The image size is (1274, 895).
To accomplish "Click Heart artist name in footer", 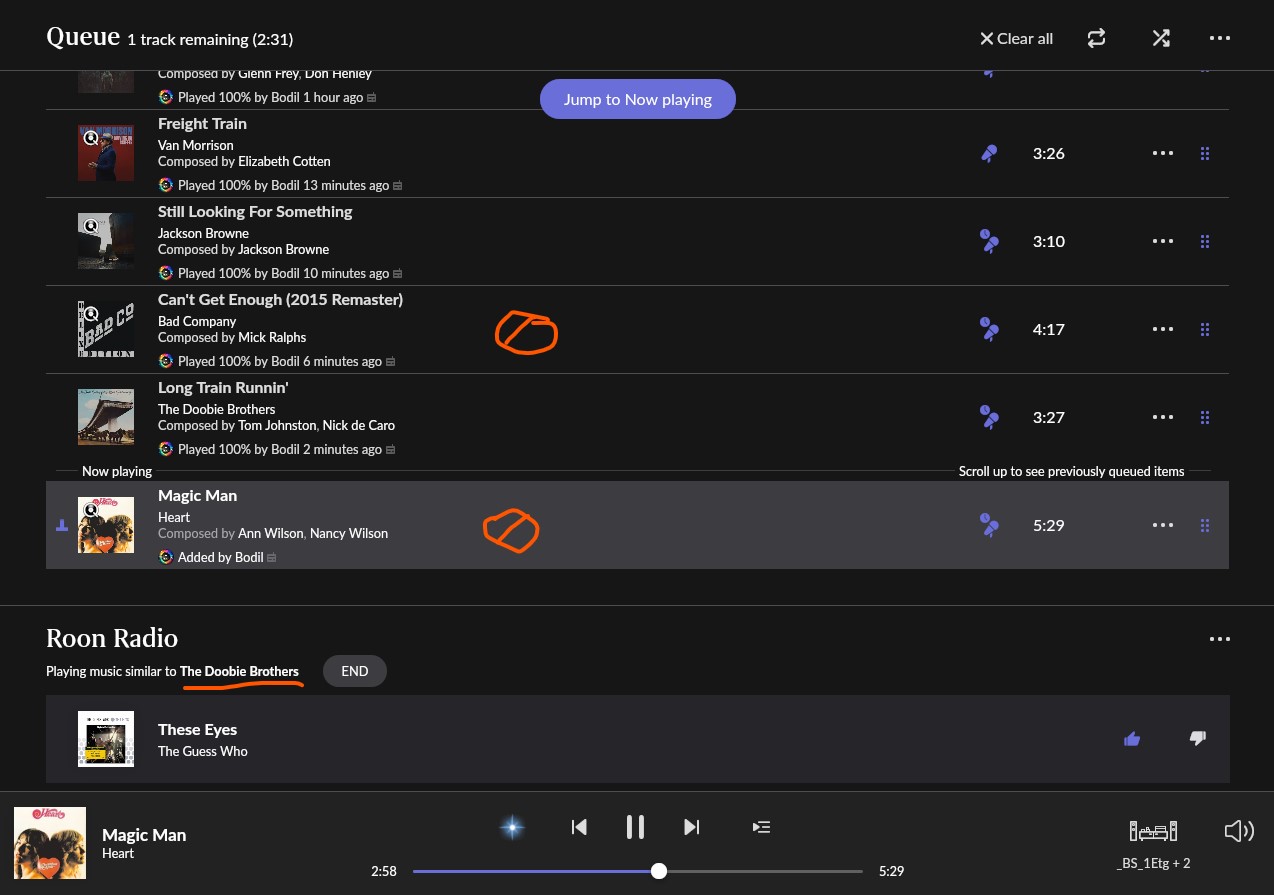I will click(118, 853).
